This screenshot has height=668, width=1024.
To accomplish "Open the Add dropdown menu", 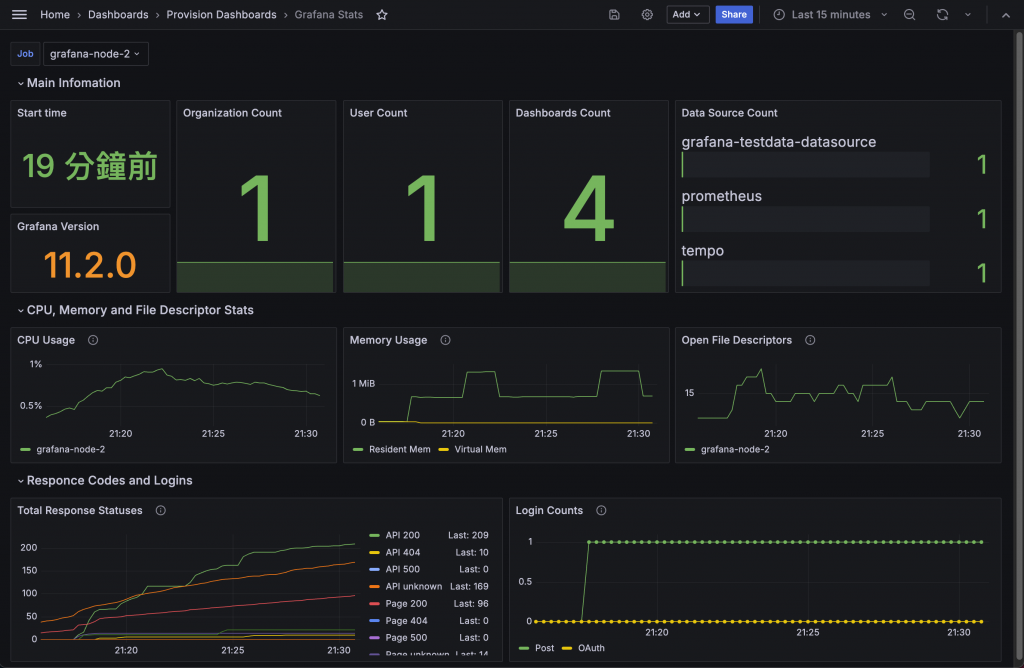I will pos(688,14).
